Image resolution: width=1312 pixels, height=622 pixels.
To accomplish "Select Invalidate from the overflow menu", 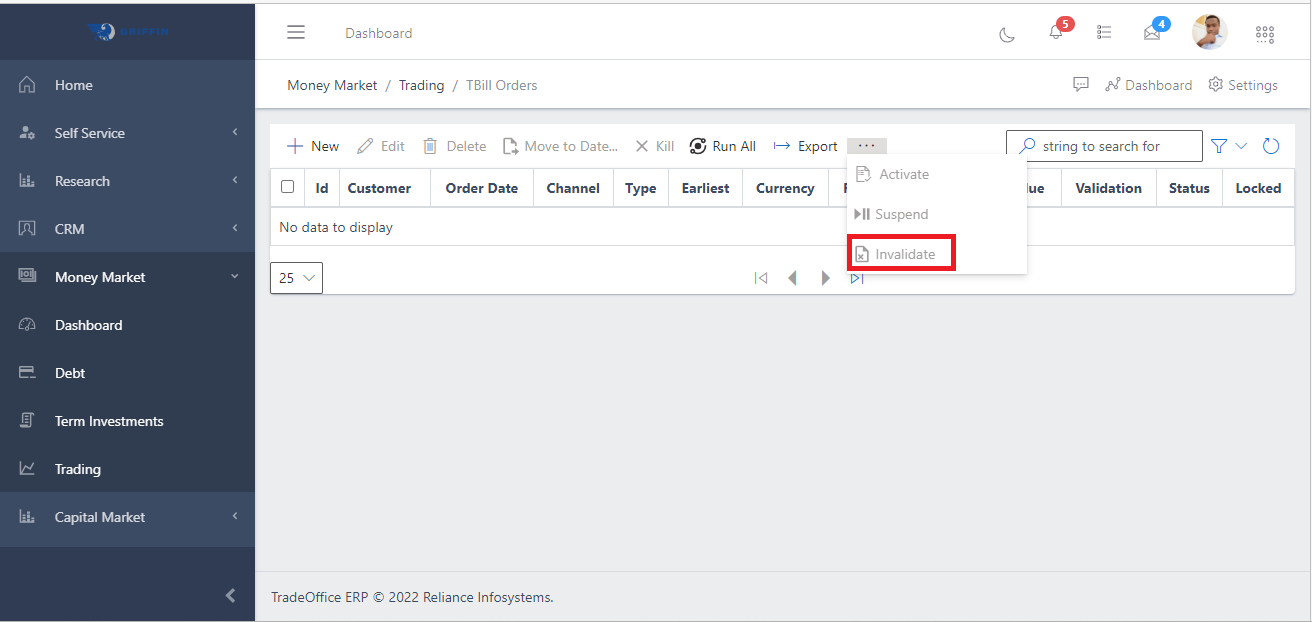I will point(903,254).
